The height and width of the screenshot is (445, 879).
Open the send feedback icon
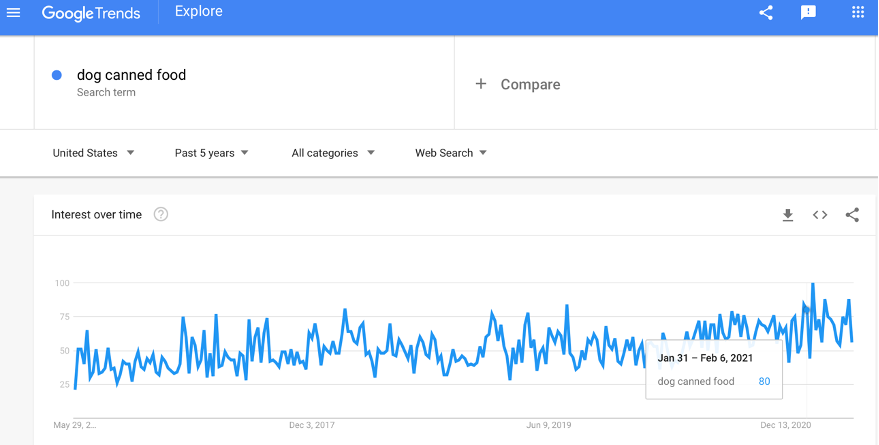pos(808,12)
